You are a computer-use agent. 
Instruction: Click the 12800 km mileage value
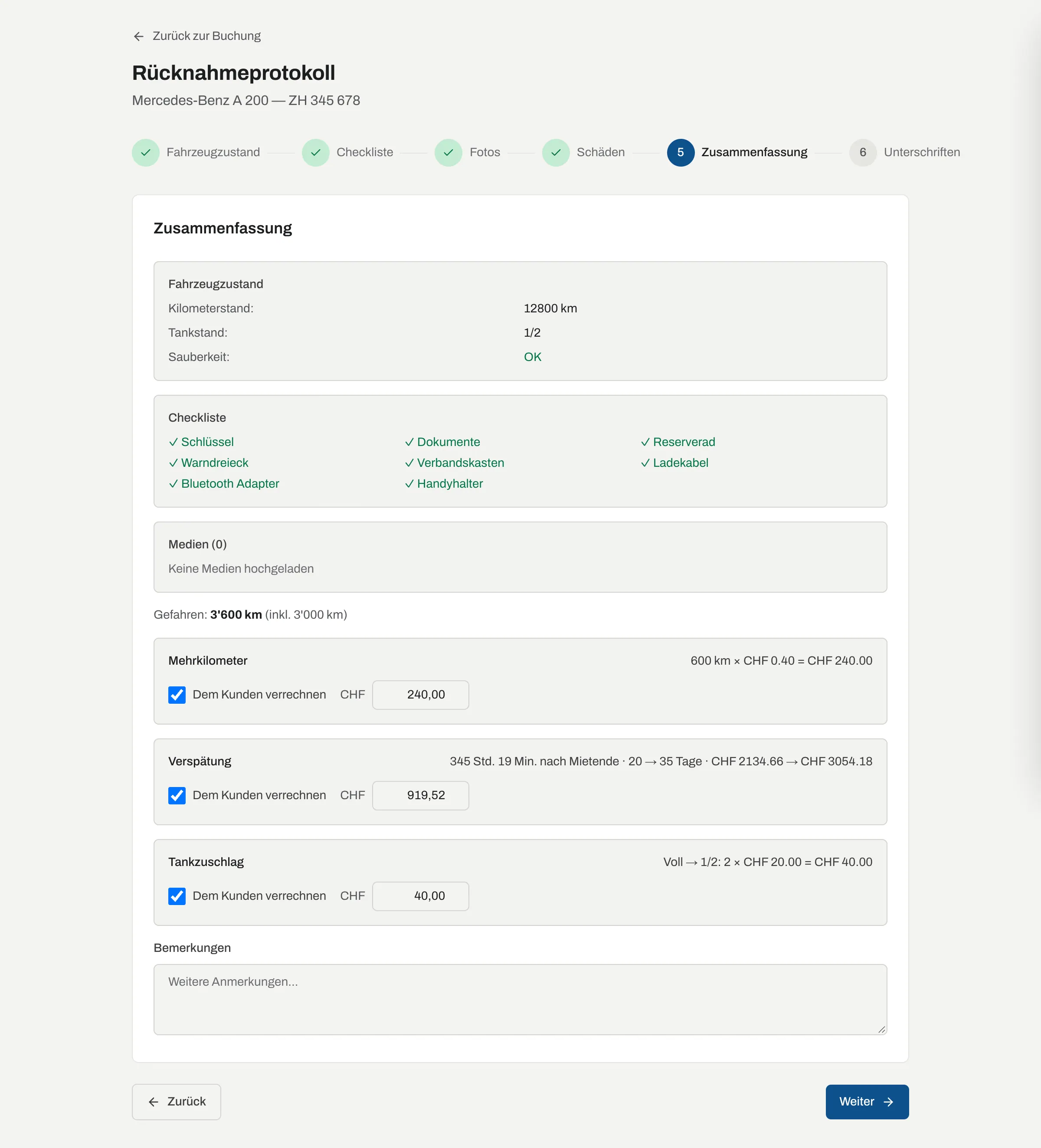pyautogui.click(x=550, y=308)
